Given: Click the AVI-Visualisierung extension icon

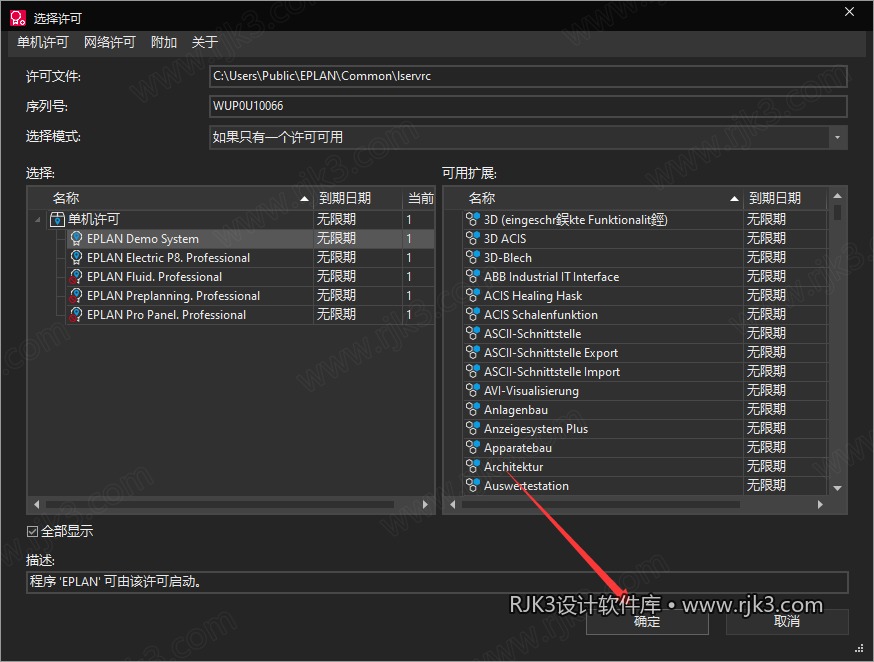Looking at the screenshot, I should [x=473, y=390].
